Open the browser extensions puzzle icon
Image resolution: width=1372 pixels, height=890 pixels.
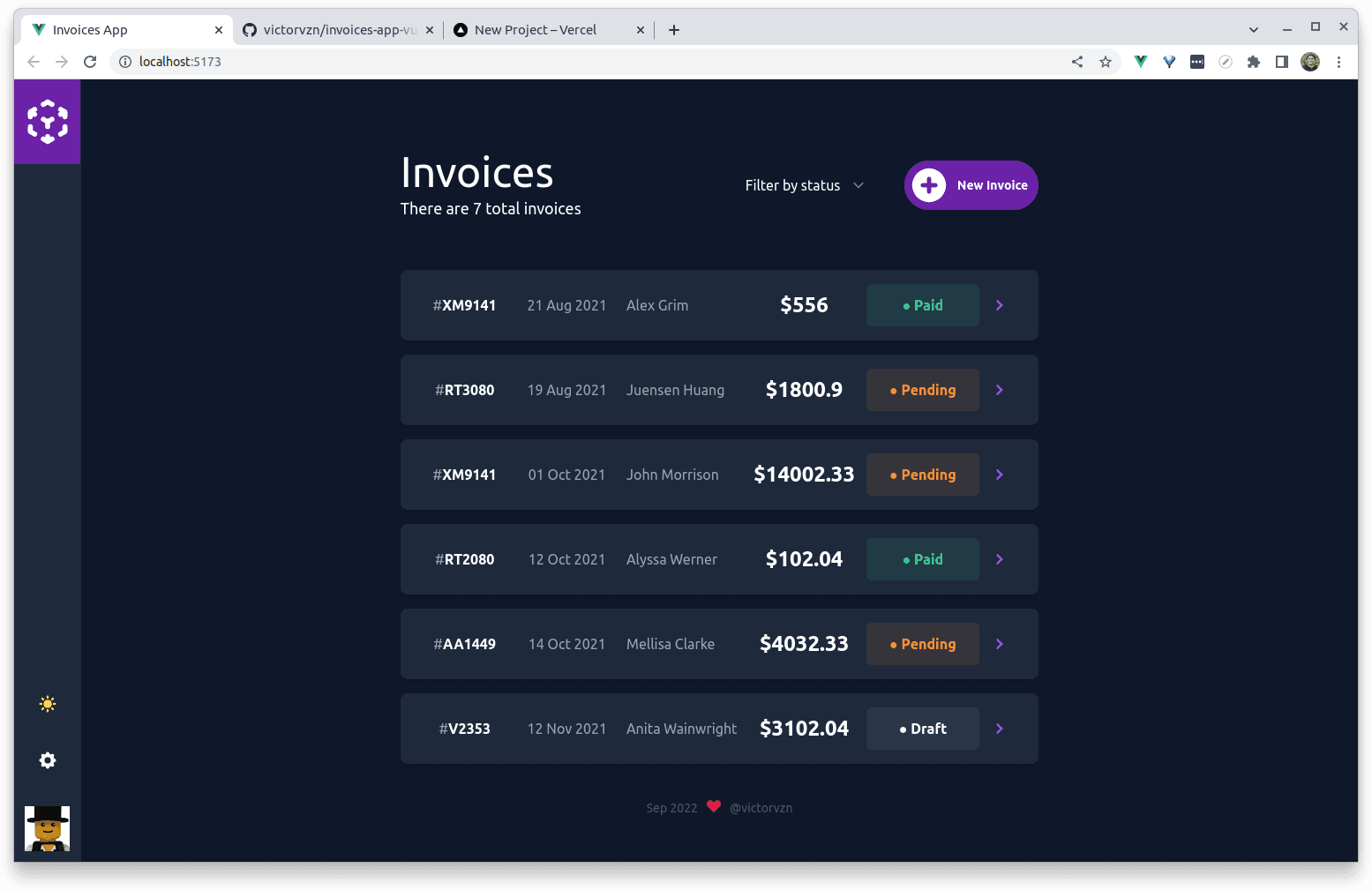pyautogui.click(x=1253, y=62)
